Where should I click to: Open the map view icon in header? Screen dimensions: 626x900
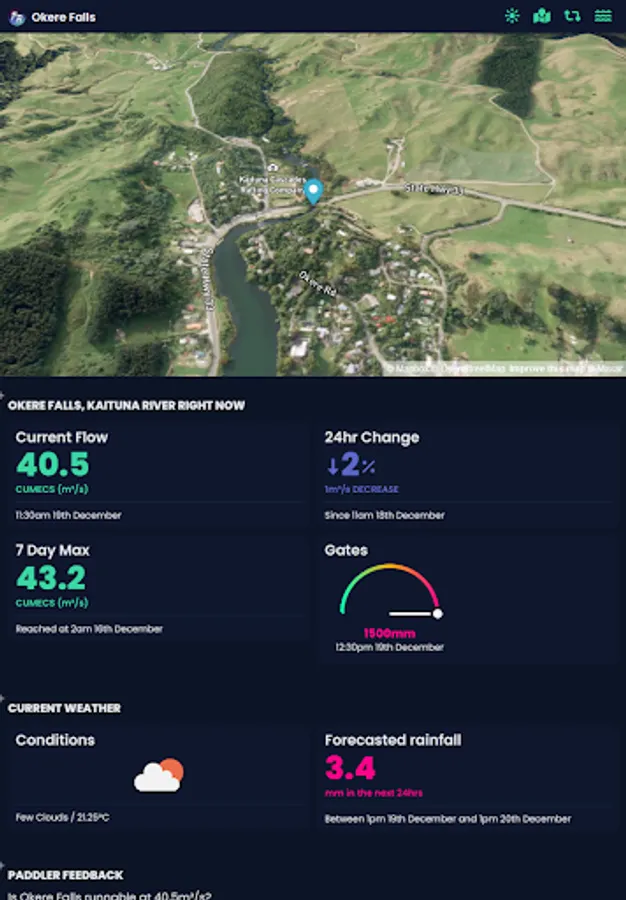point(542,16)
